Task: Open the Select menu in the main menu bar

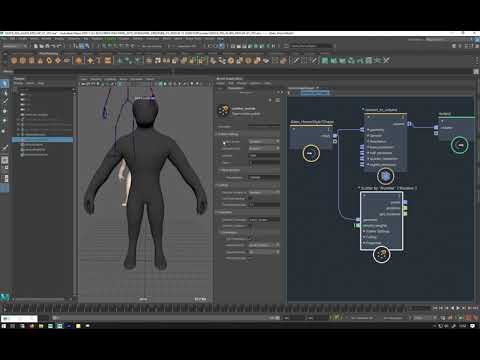Action: (x=34, y=39)
